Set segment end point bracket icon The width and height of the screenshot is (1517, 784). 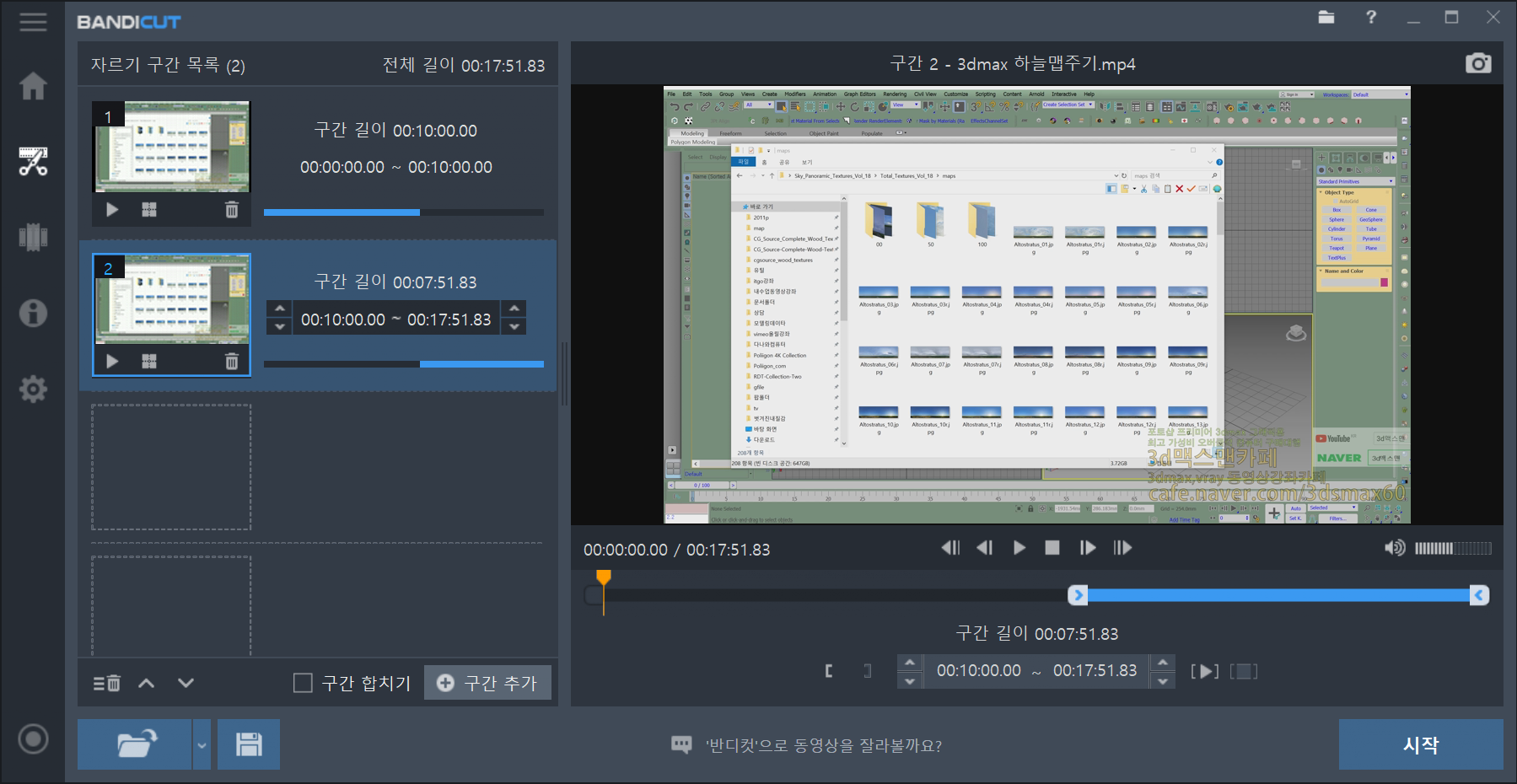[x=868, y=671]
